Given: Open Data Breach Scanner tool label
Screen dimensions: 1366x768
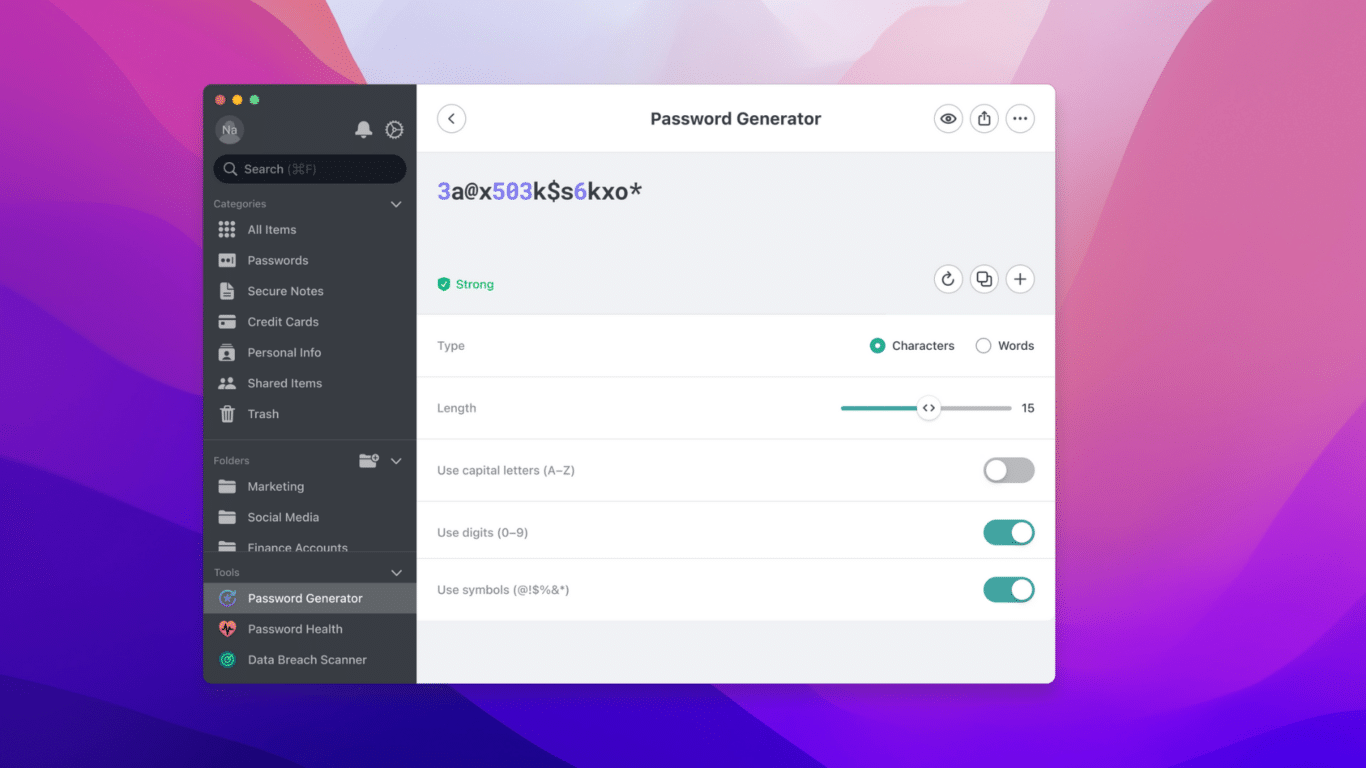Looking at the screenshot, I should [x=307, y=660].
